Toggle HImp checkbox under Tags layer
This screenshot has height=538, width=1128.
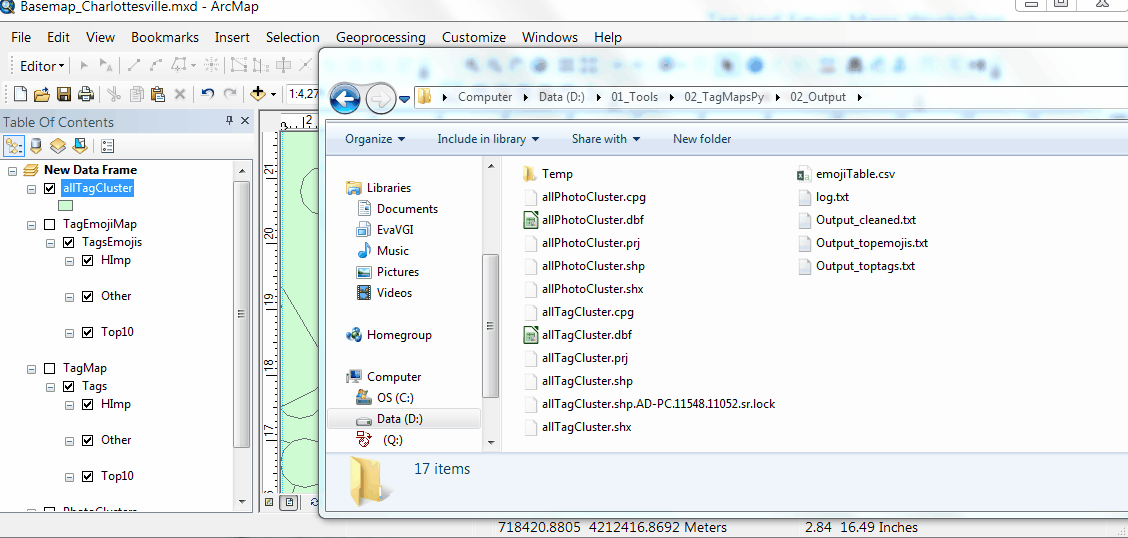tap(88, 404)
